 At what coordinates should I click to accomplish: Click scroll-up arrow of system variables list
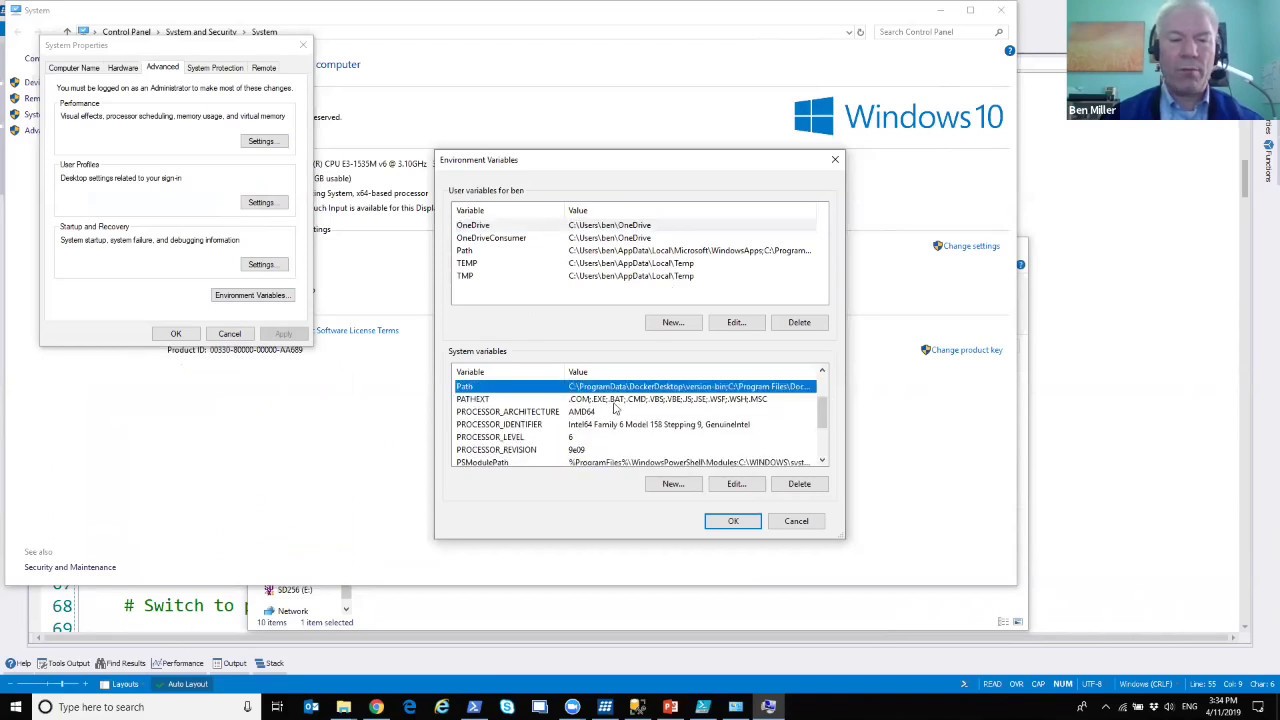(x=822, y=372)
